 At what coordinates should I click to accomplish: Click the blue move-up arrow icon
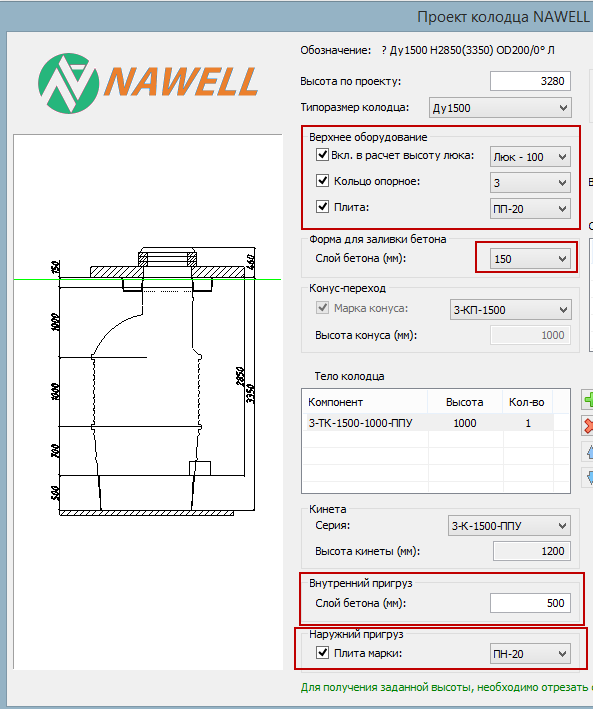pos(588,452)
